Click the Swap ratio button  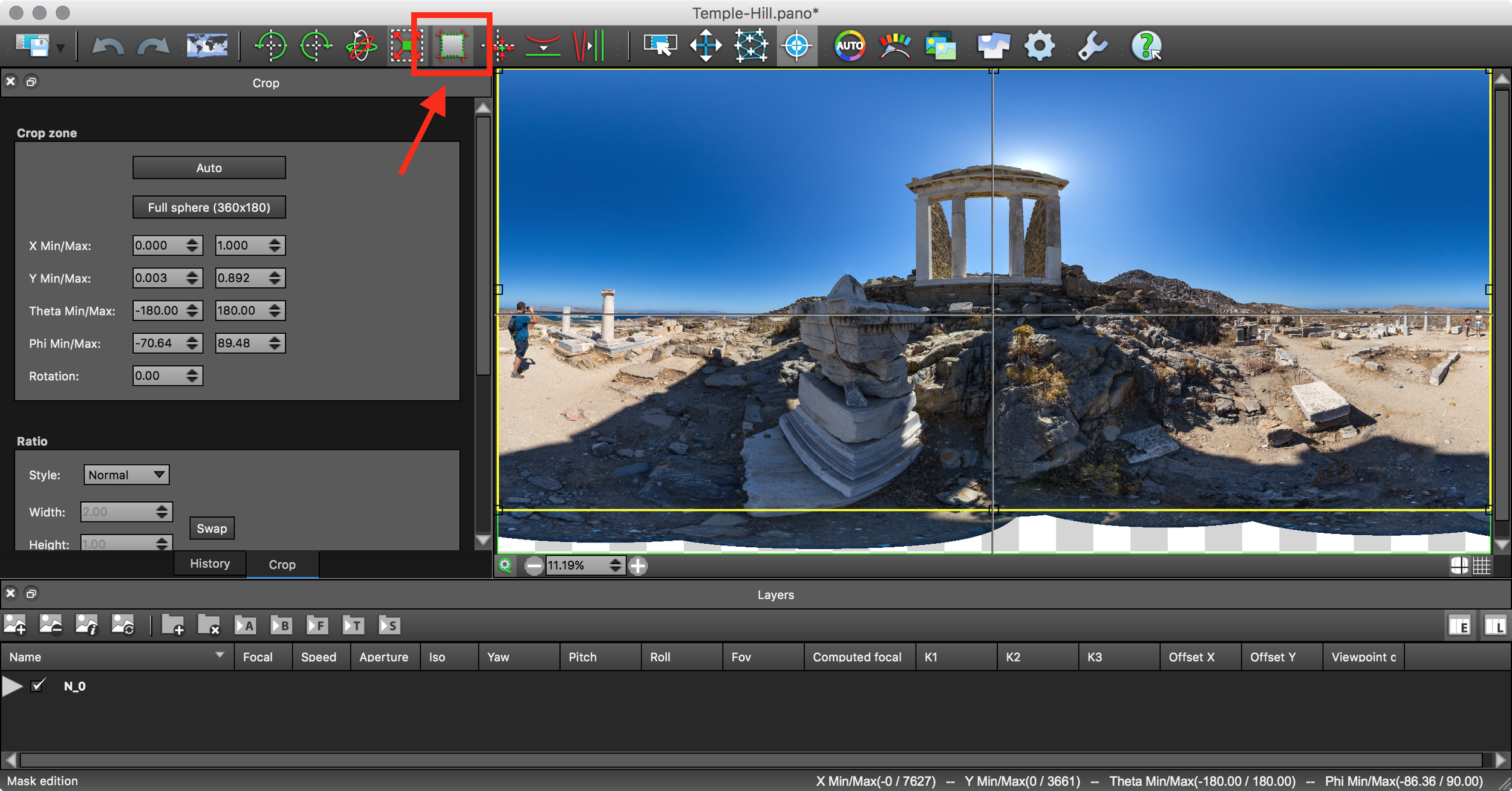[x=212, y=528]
